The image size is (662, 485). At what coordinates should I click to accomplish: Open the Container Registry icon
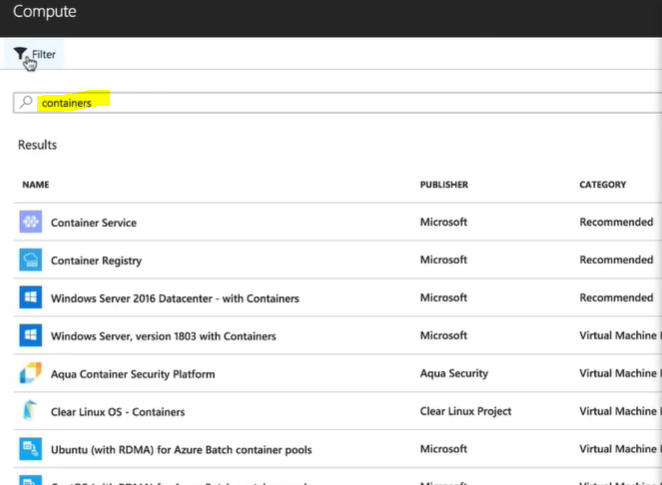pos(30,260)
